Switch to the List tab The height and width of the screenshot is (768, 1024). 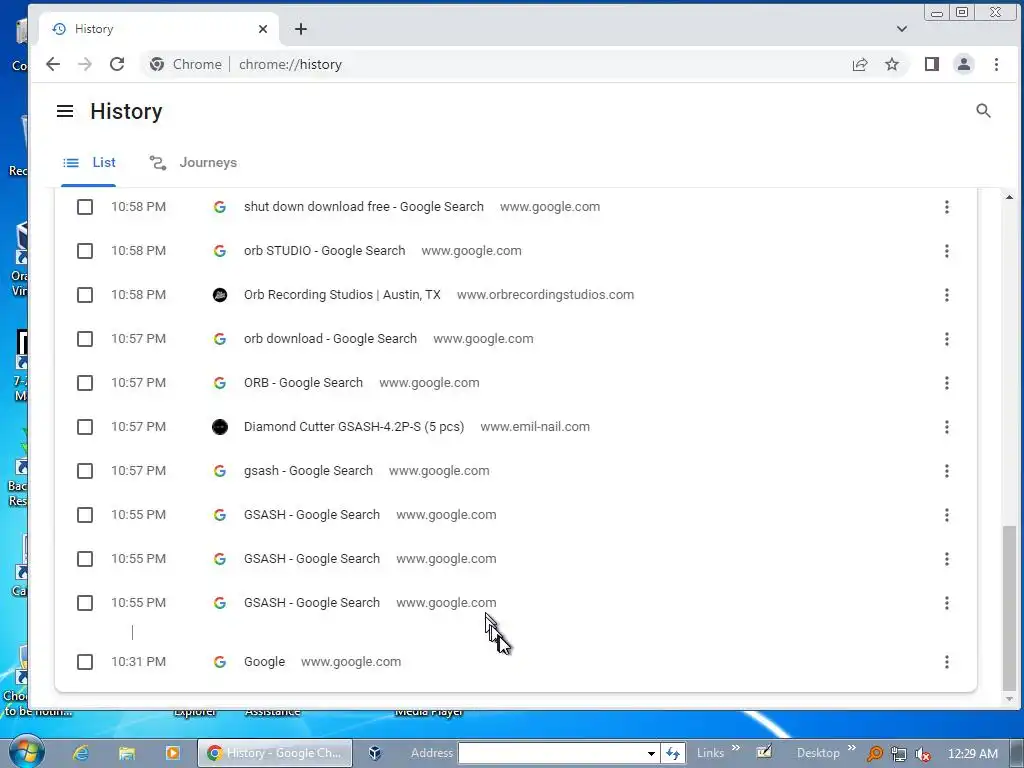pyautogui.click(x=89, y=163)
